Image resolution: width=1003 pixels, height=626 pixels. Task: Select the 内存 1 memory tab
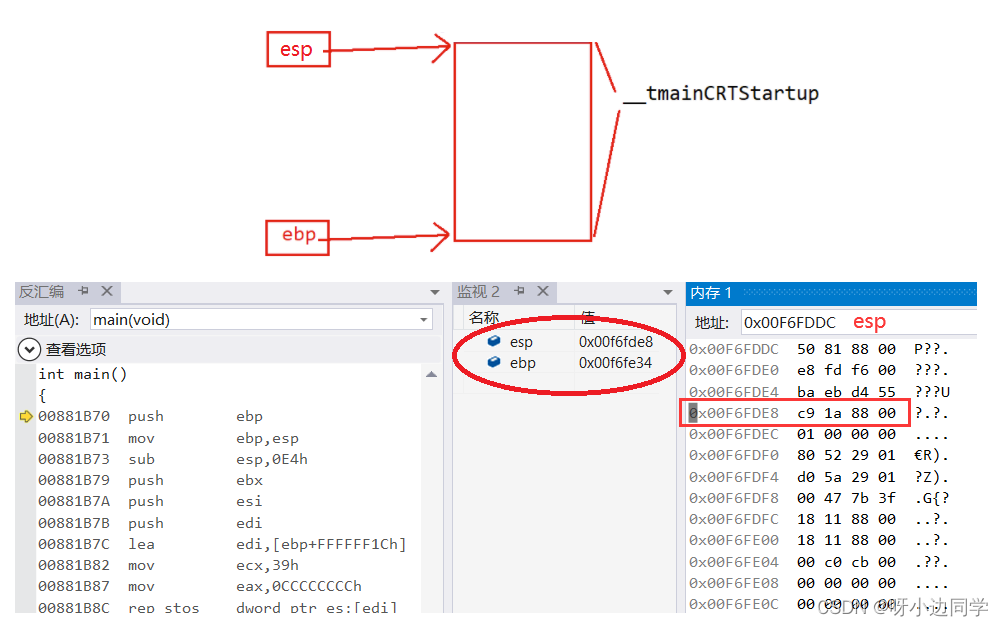pyautogui.click(x=711, y=293)
